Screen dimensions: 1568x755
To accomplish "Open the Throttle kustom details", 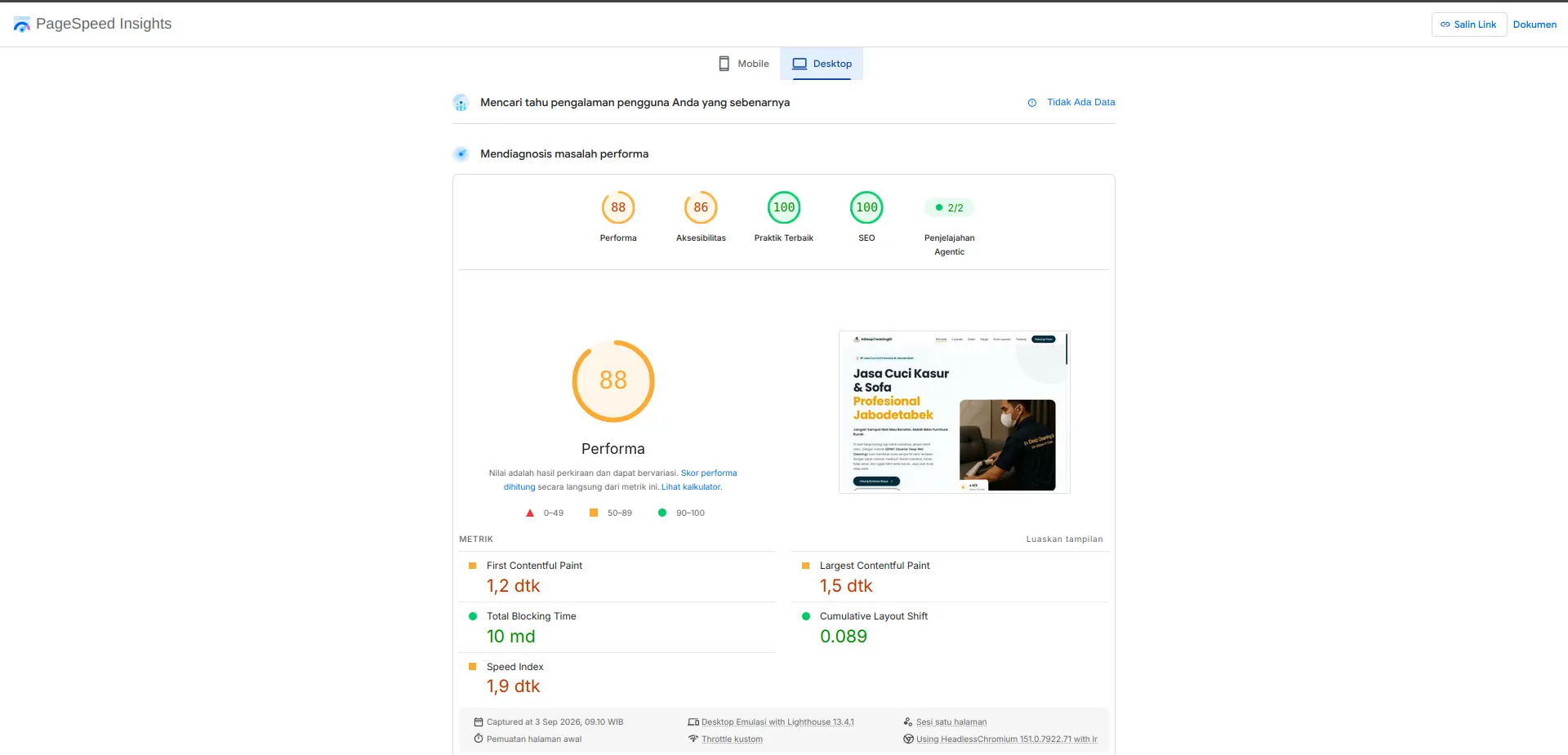I will click(732, 739).
